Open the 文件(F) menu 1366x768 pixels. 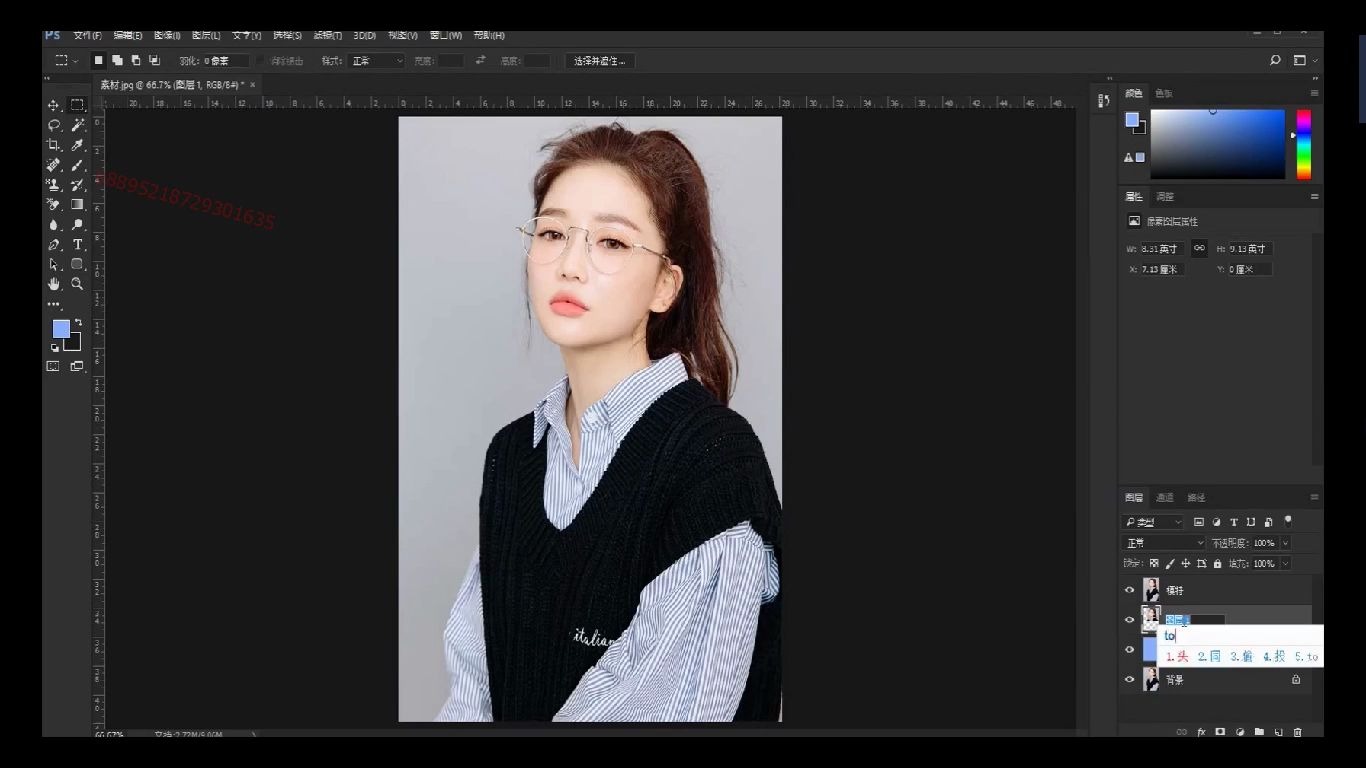[x=87, y=35]
